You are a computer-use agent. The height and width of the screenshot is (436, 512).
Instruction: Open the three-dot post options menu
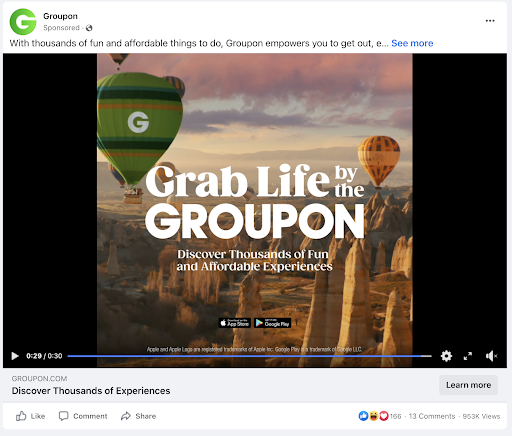click(x=490, y=21)
